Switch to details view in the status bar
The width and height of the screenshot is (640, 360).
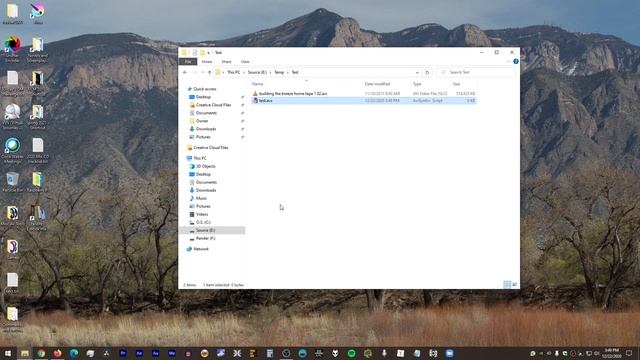tap(507, 284)
